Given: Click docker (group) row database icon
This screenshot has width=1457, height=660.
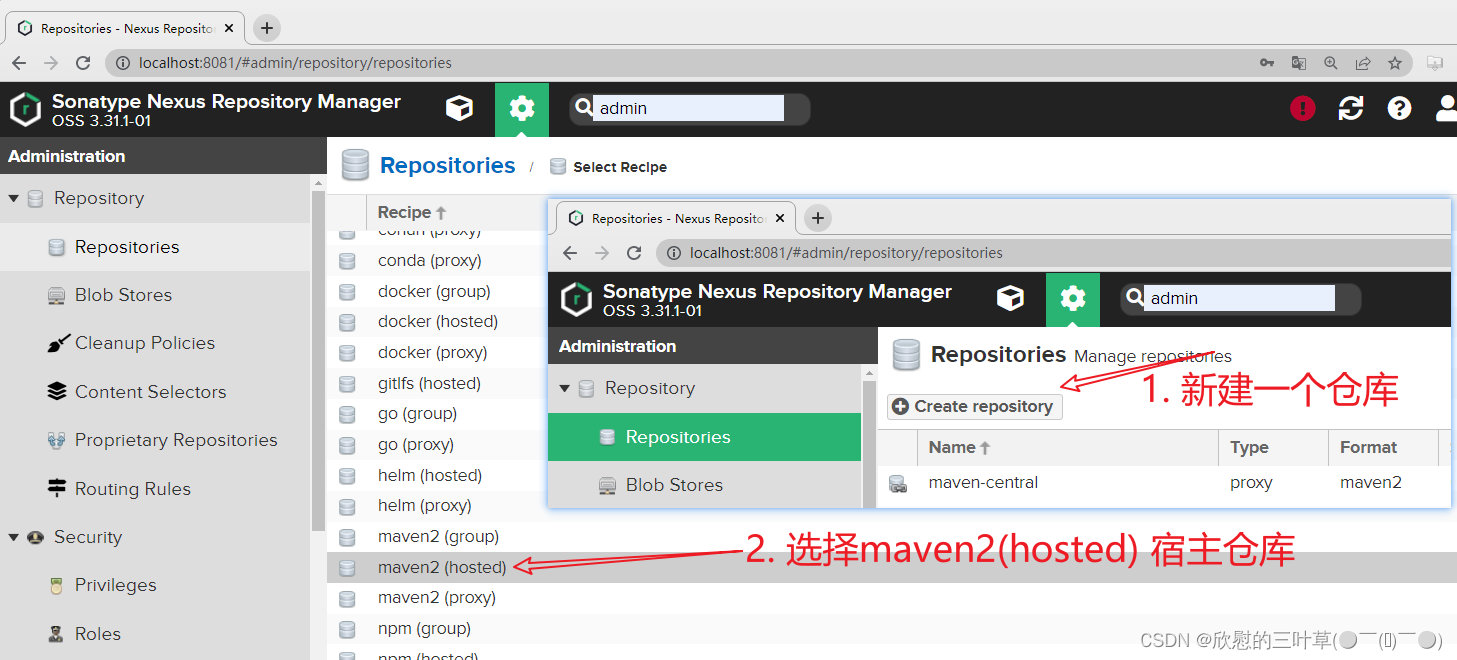Looking at the screenshot, I should click(347, 292).
